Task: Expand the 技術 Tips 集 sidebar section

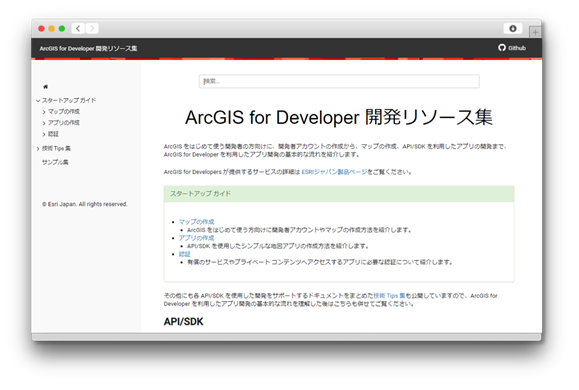Action: point(38,148)
